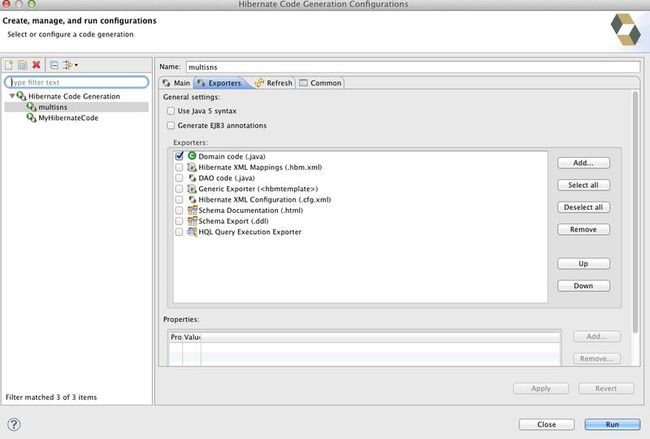Image resolution: width=650 pixels, height=439 pixels.
Task: Check the DAO code (.java) exporter
Action: click(179, 178)
